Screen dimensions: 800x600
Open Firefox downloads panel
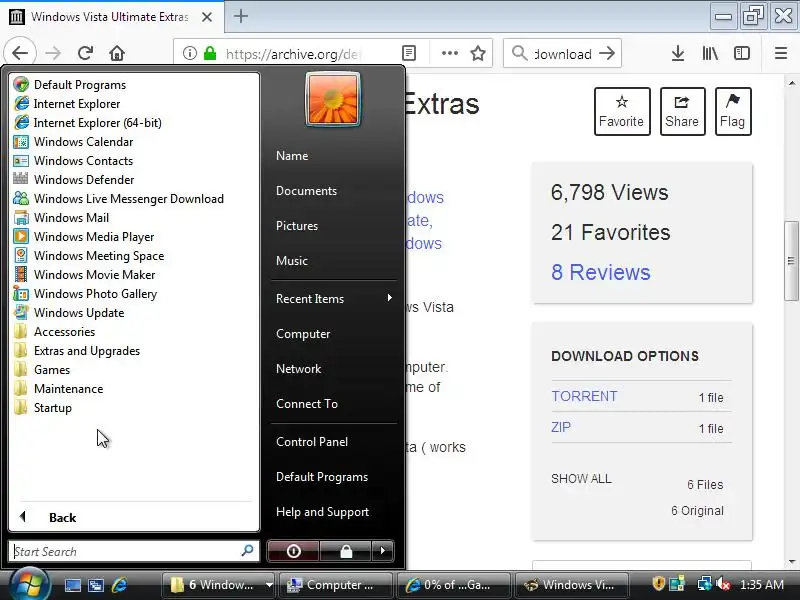(x=678, y=53)
